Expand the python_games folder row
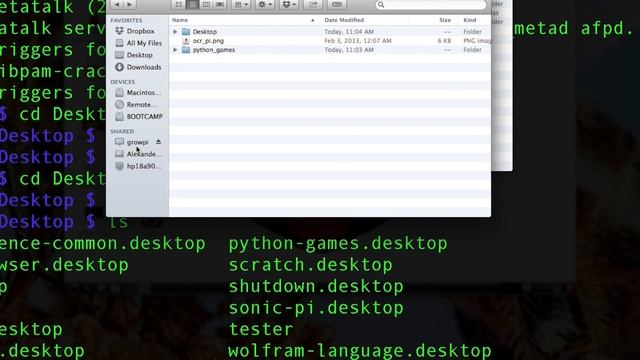Viewport: 640px width, 360px height. tap(175, 50)
